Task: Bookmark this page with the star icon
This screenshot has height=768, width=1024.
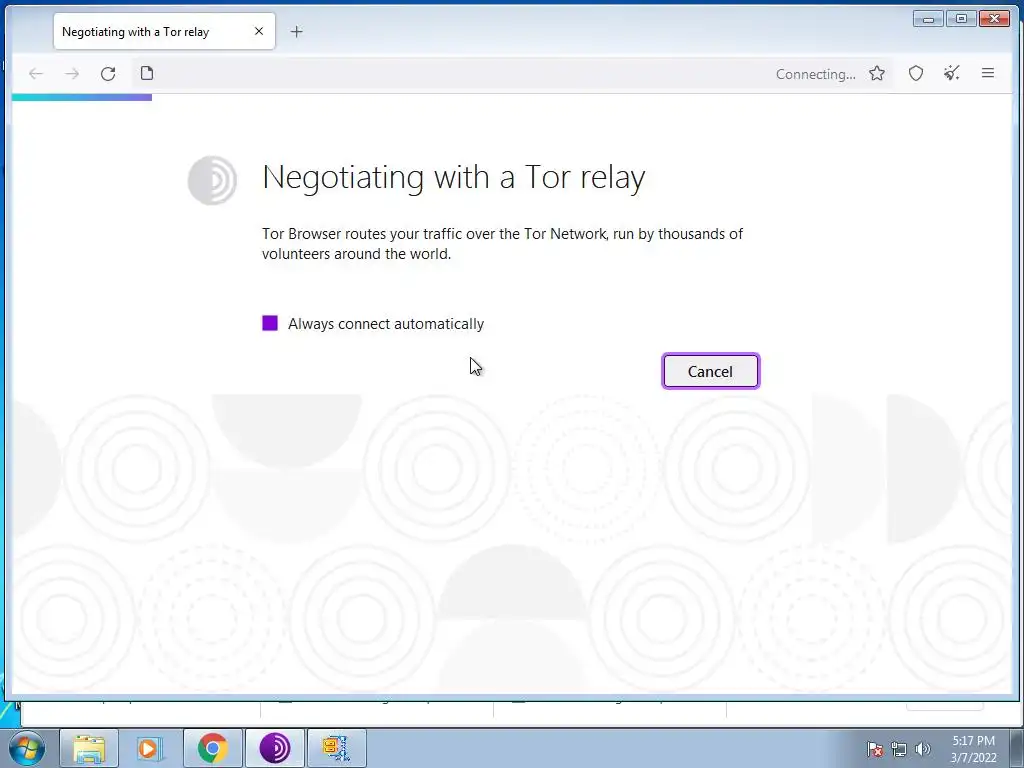Action: click(x=877, y=73)
